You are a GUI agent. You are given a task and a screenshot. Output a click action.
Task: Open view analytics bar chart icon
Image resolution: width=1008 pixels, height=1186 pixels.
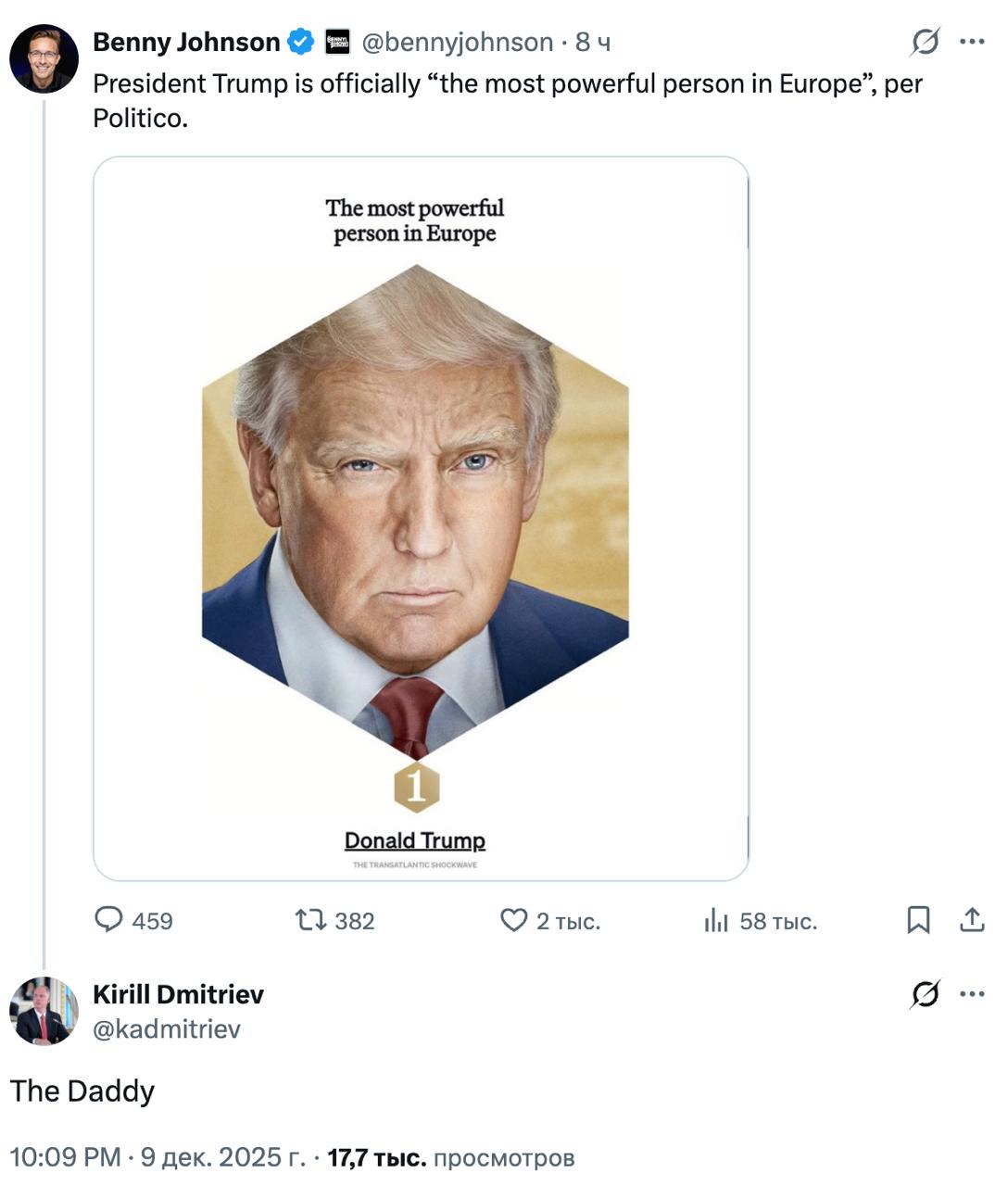[x=716, y=920]
